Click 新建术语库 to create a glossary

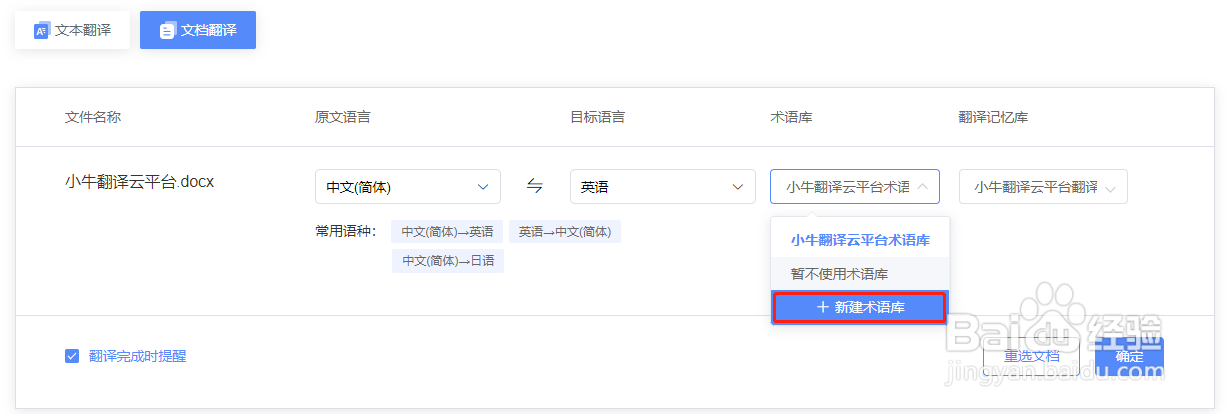tap(860, 308)
